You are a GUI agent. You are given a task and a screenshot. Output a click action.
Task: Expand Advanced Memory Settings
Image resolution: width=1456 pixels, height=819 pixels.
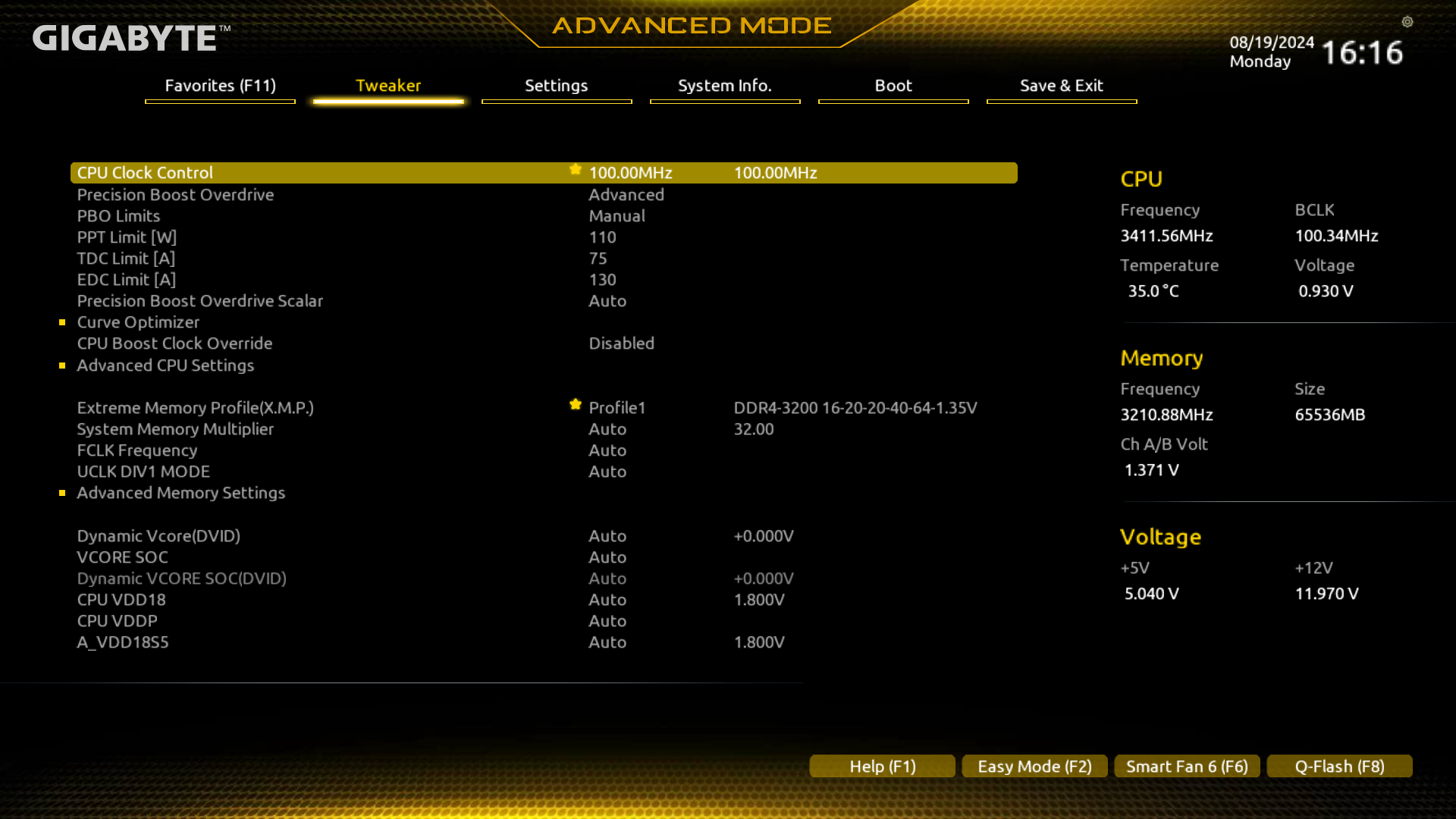180,493
